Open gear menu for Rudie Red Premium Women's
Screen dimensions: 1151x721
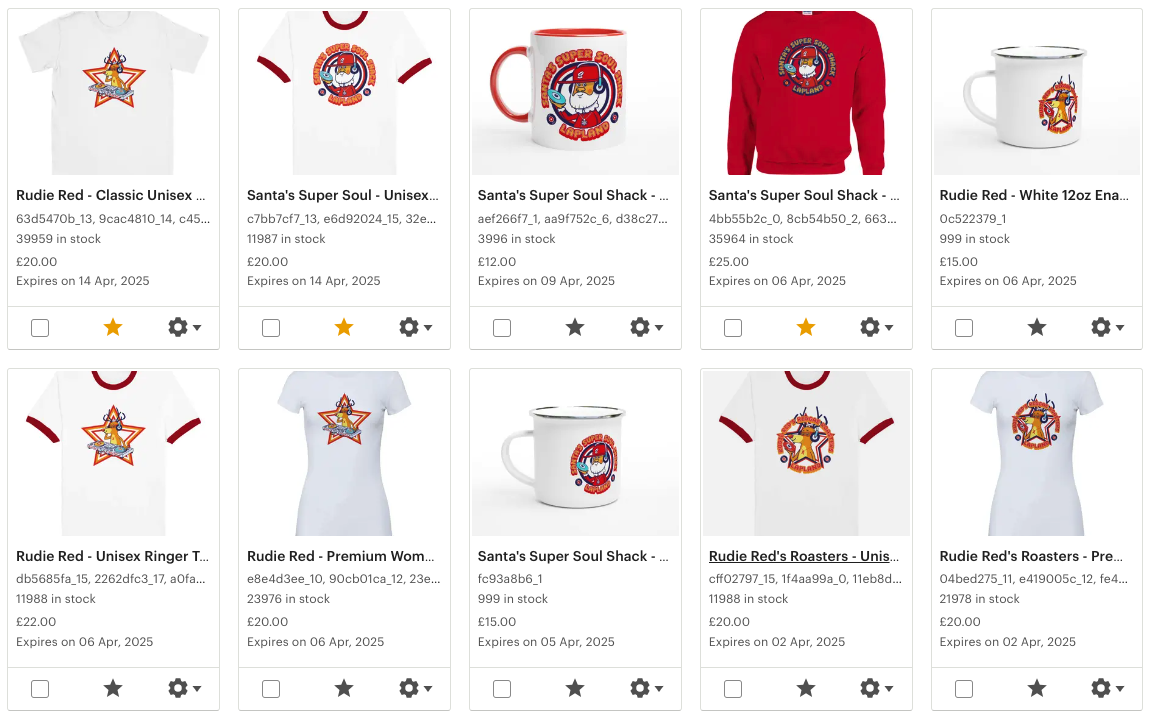click(415, 688)
